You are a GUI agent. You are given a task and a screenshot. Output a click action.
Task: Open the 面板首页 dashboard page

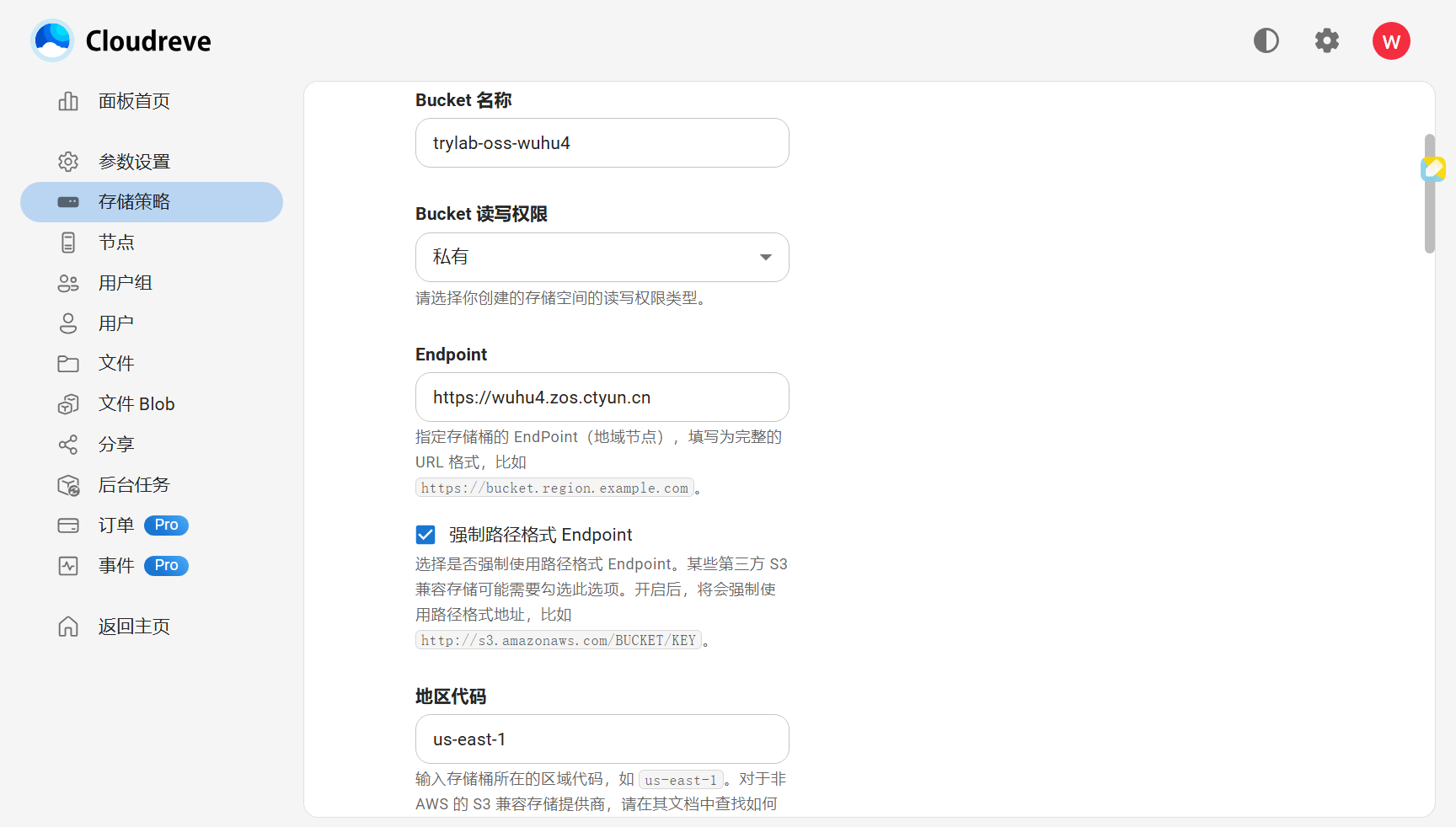[x=133, y=101]
